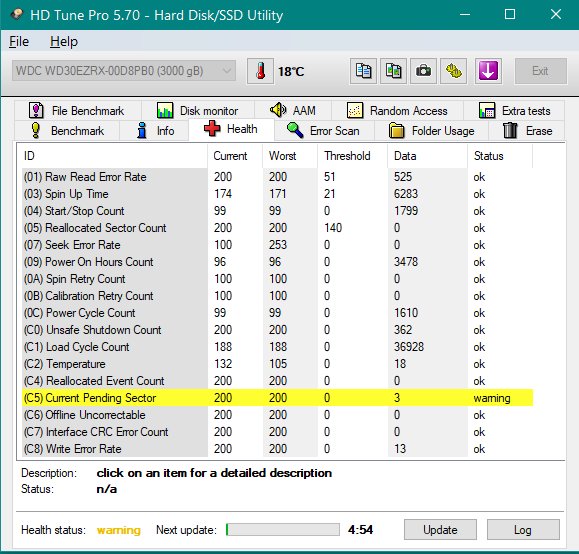This screenshot has height=554, width=579.
Task: Click the detailed description hint text
Action: click(214, 473)
